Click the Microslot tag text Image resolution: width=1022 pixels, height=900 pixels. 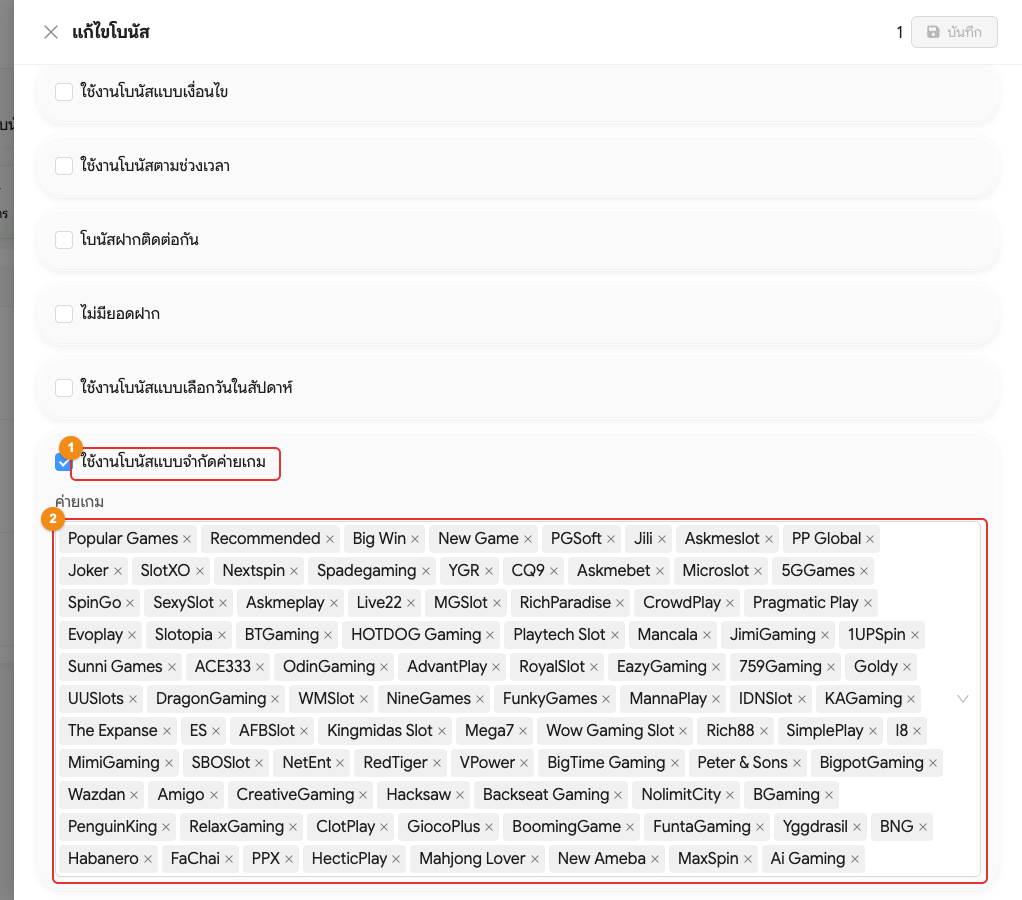click(716, 570)
